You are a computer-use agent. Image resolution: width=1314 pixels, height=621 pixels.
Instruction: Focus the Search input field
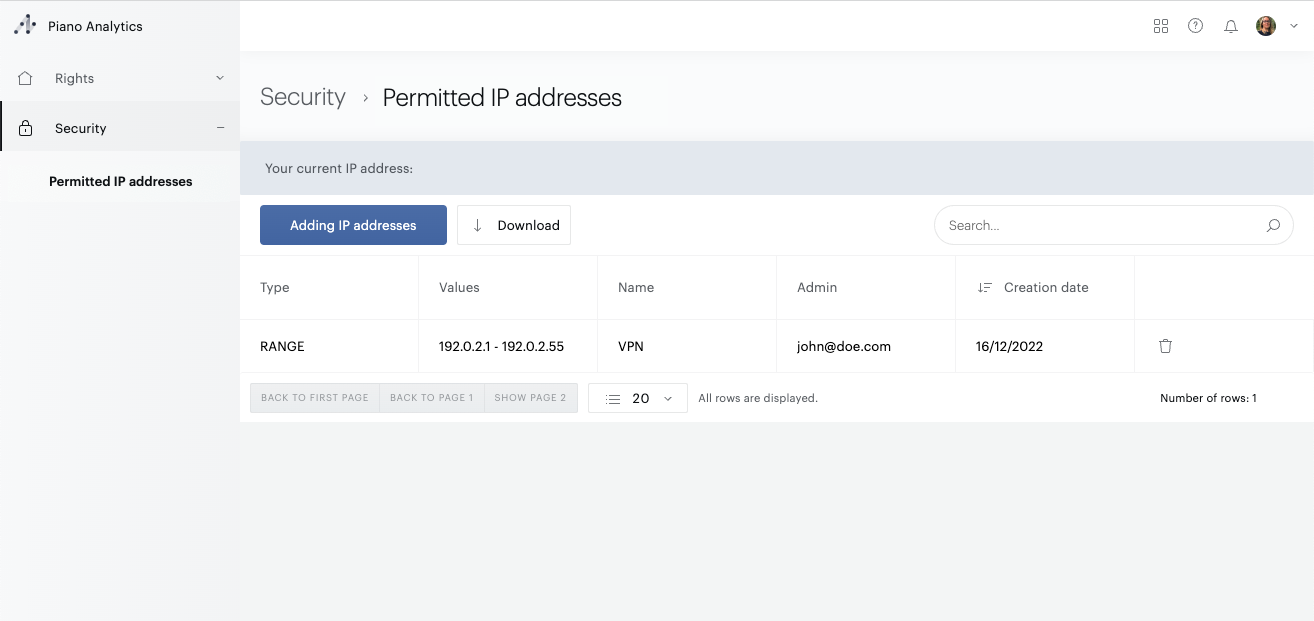[1100, 226]
